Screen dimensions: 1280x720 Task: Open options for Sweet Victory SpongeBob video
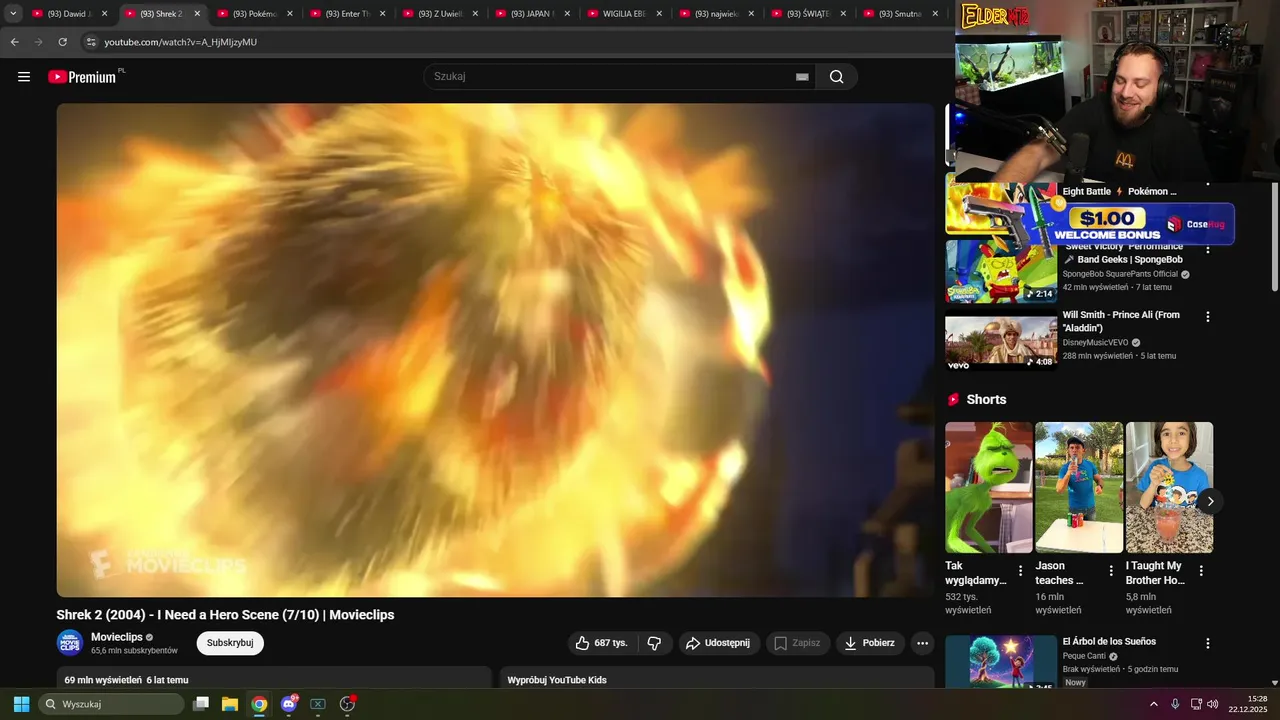click(x=1207, y=249)
